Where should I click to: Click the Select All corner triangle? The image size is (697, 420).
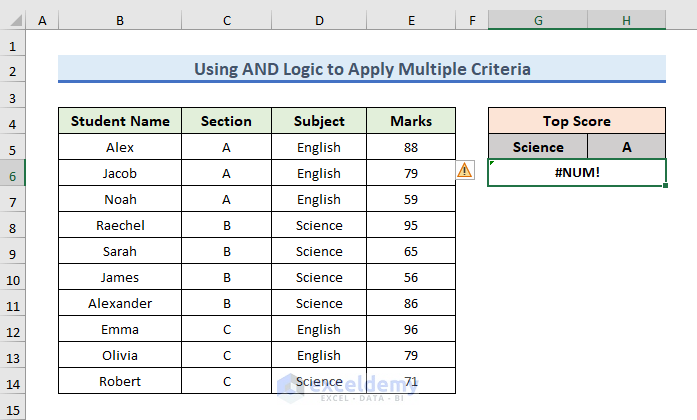point(14,20)
